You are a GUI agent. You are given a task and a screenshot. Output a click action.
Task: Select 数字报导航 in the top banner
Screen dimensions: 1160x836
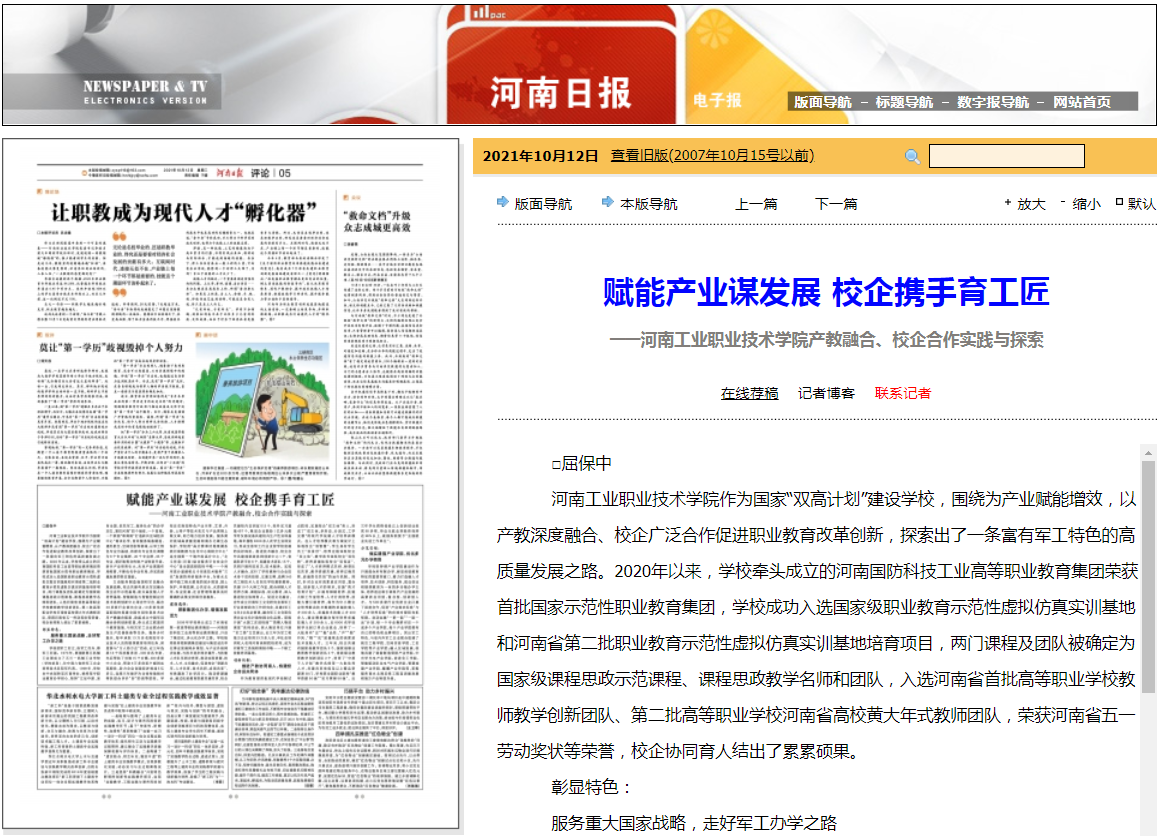992,102
